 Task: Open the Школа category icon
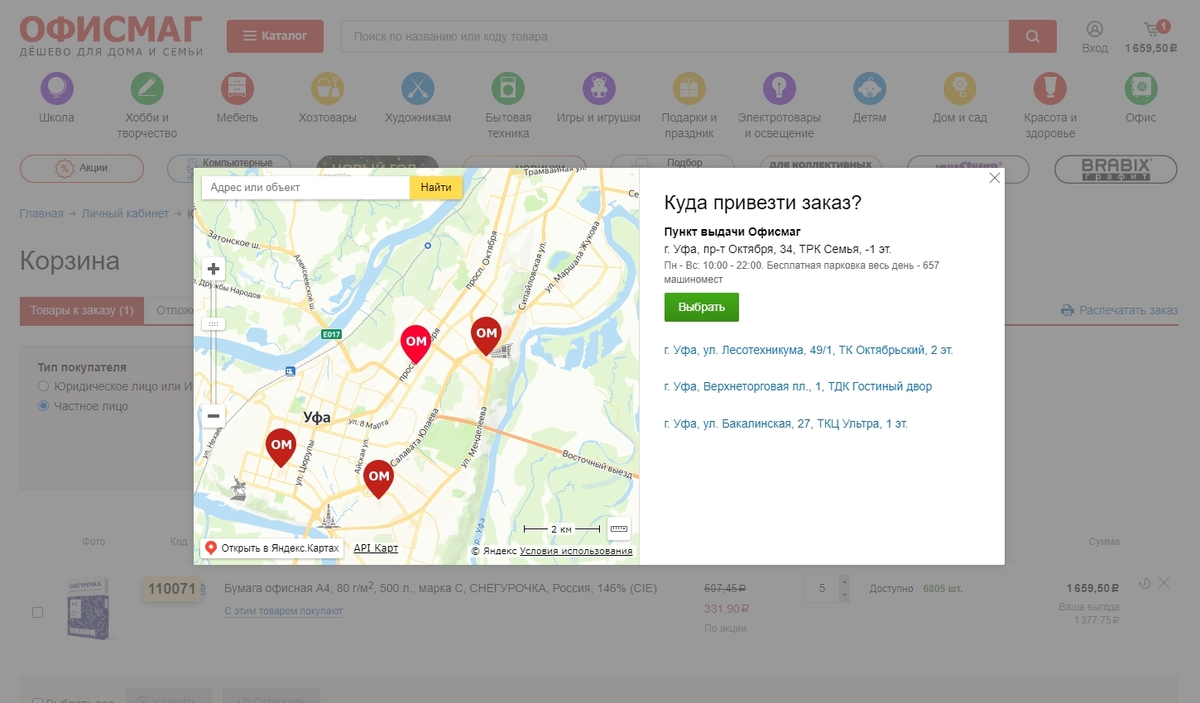coord(57,89)
